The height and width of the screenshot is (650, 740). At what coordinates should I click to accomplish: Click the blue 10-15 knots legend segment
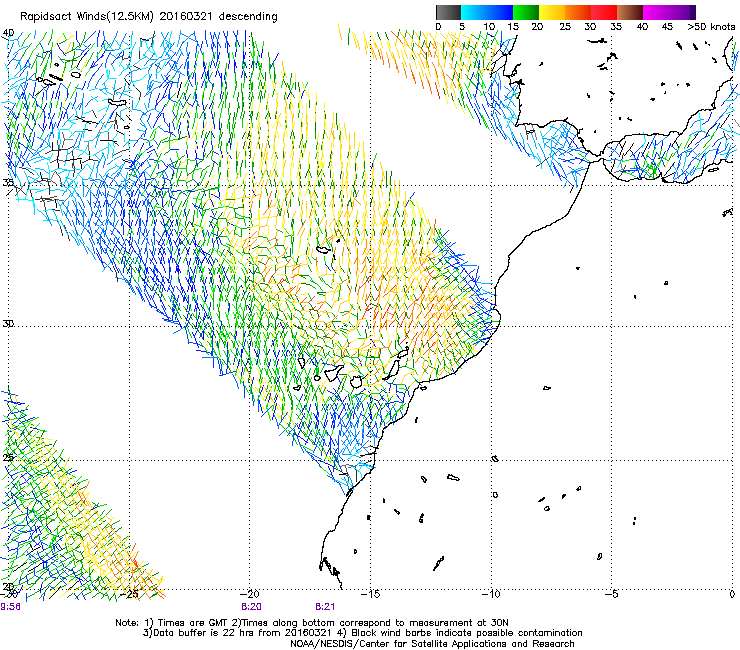tap(500, 12)
